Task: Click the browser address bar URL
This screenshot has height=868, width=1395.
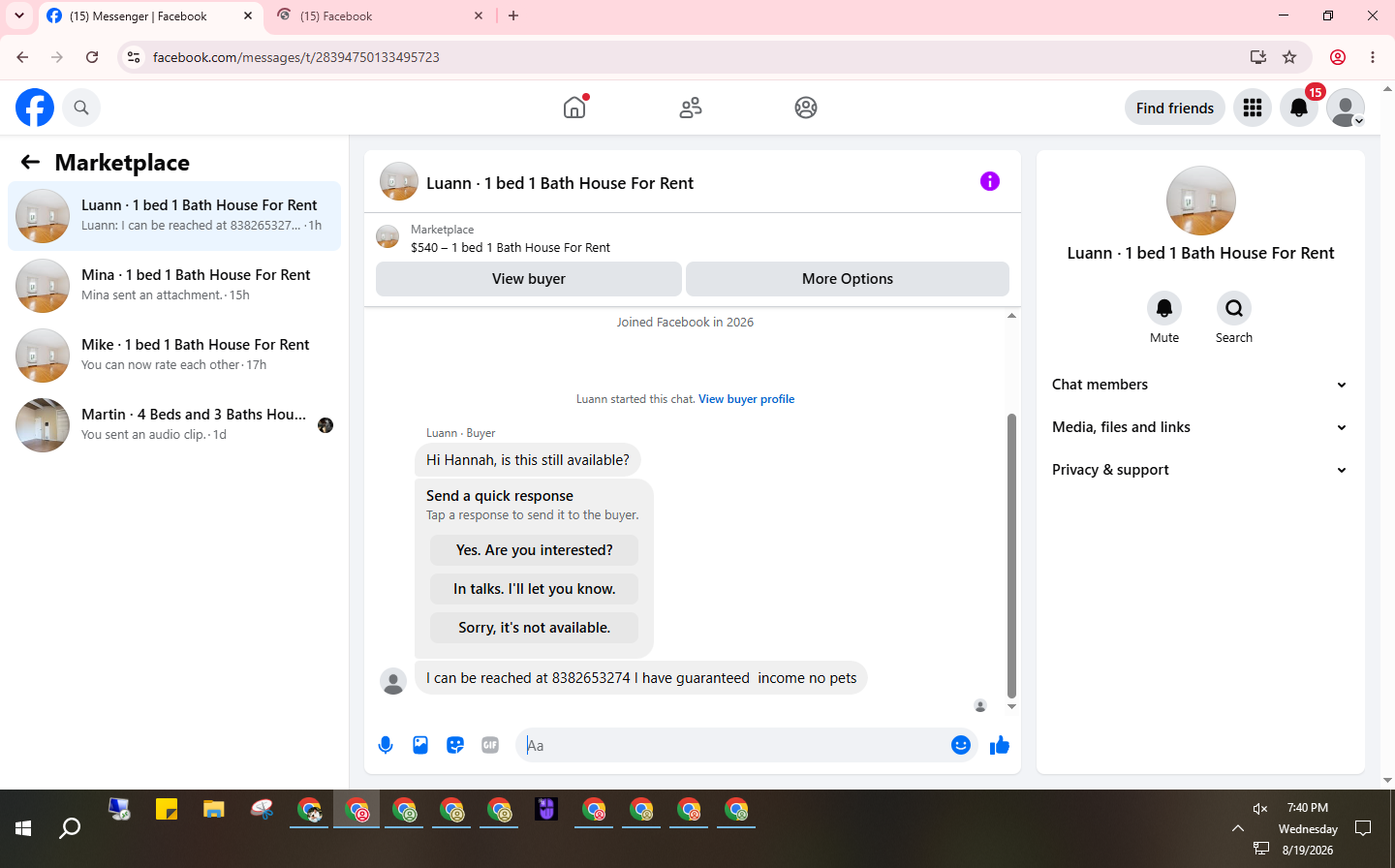Action: pos(296,57)
